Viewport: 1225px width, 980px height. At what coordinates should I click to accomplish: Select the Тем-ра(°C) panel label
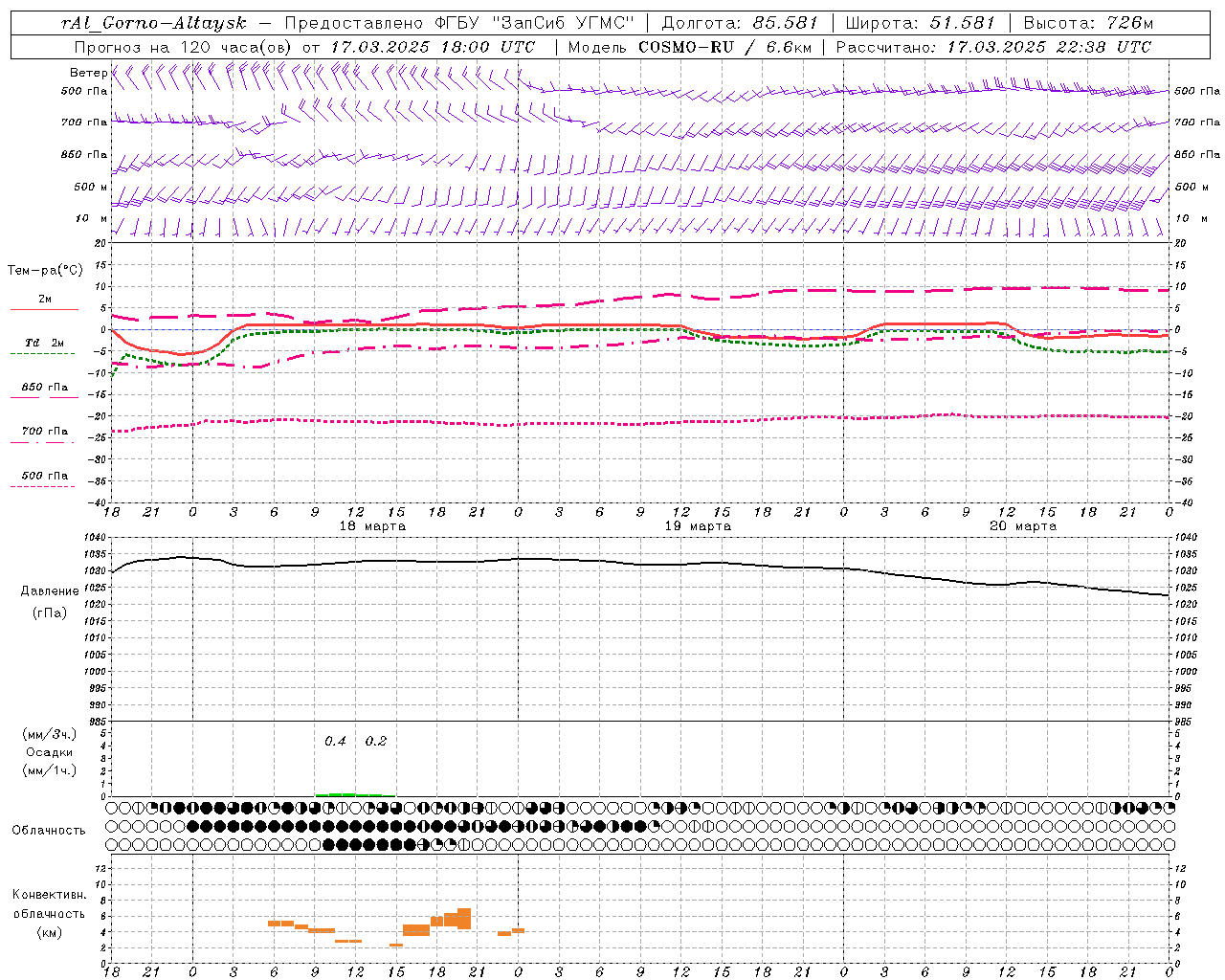pos(45,271)
